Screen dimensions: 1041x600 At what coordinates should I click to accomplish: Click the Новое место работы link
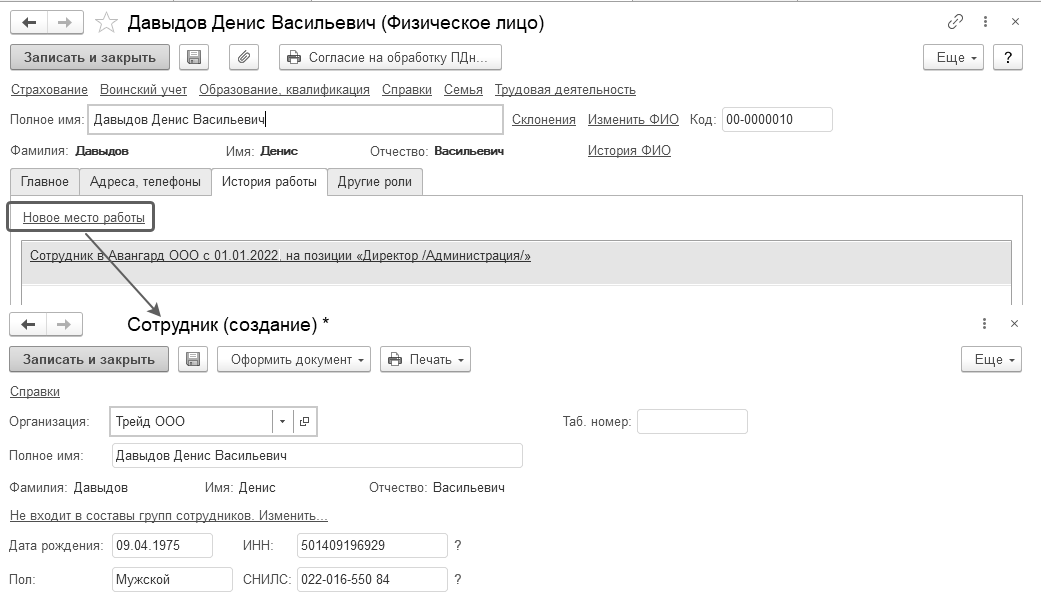click(84, 217)
